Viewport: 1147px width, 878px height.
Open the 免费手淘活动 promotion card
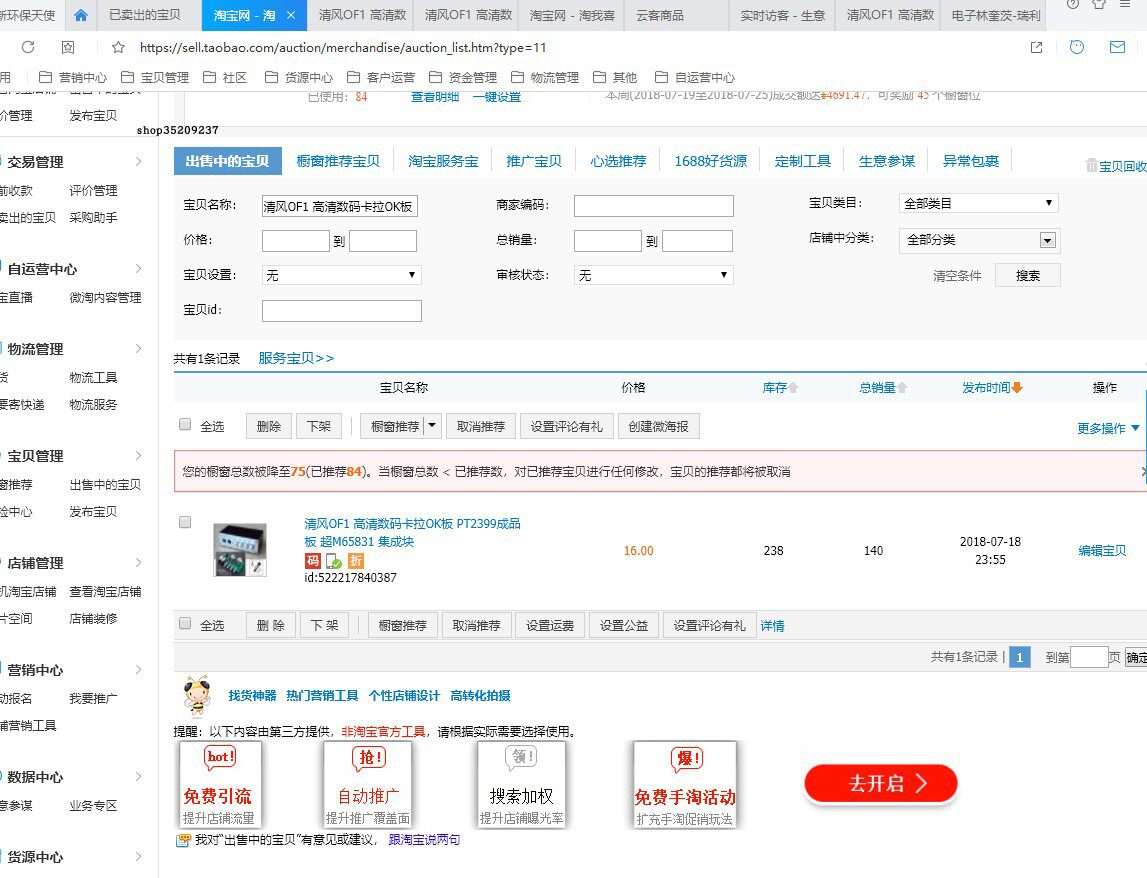pos(685,784)
